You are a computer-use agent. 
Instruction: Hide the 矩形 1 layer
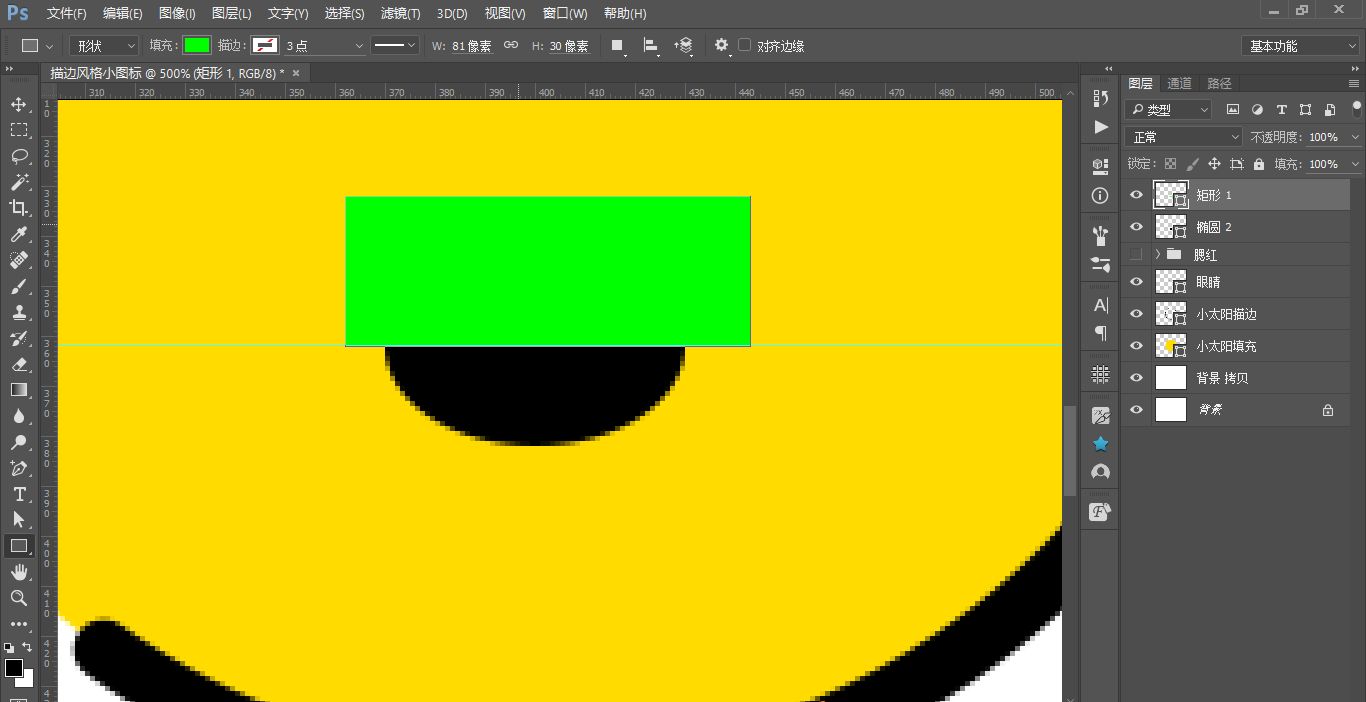tap(1136, 195)
